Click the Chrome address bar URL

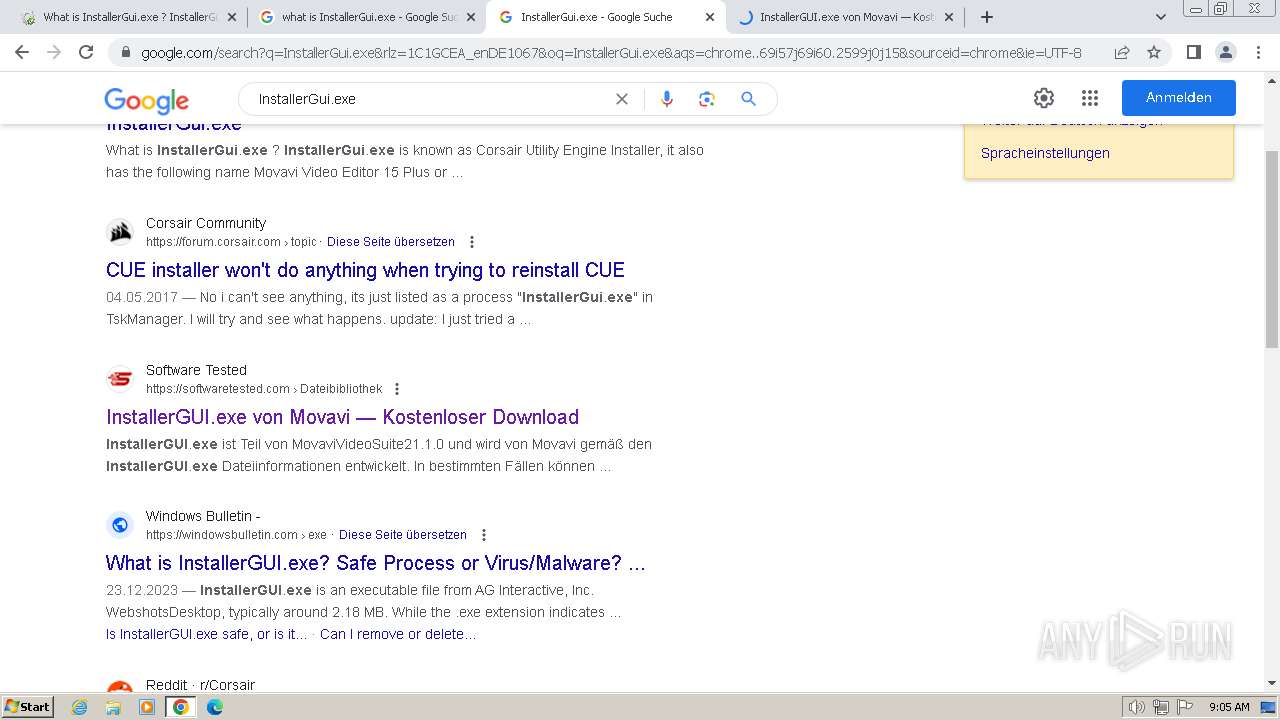click(611, 52)
